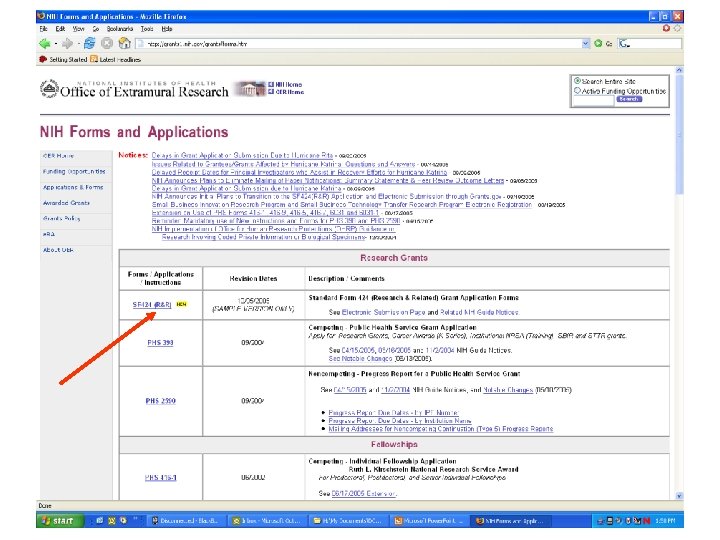Open Grants Policy in the sidebar
This screenshot has width=720, height=540.
[x=62, y=219]
